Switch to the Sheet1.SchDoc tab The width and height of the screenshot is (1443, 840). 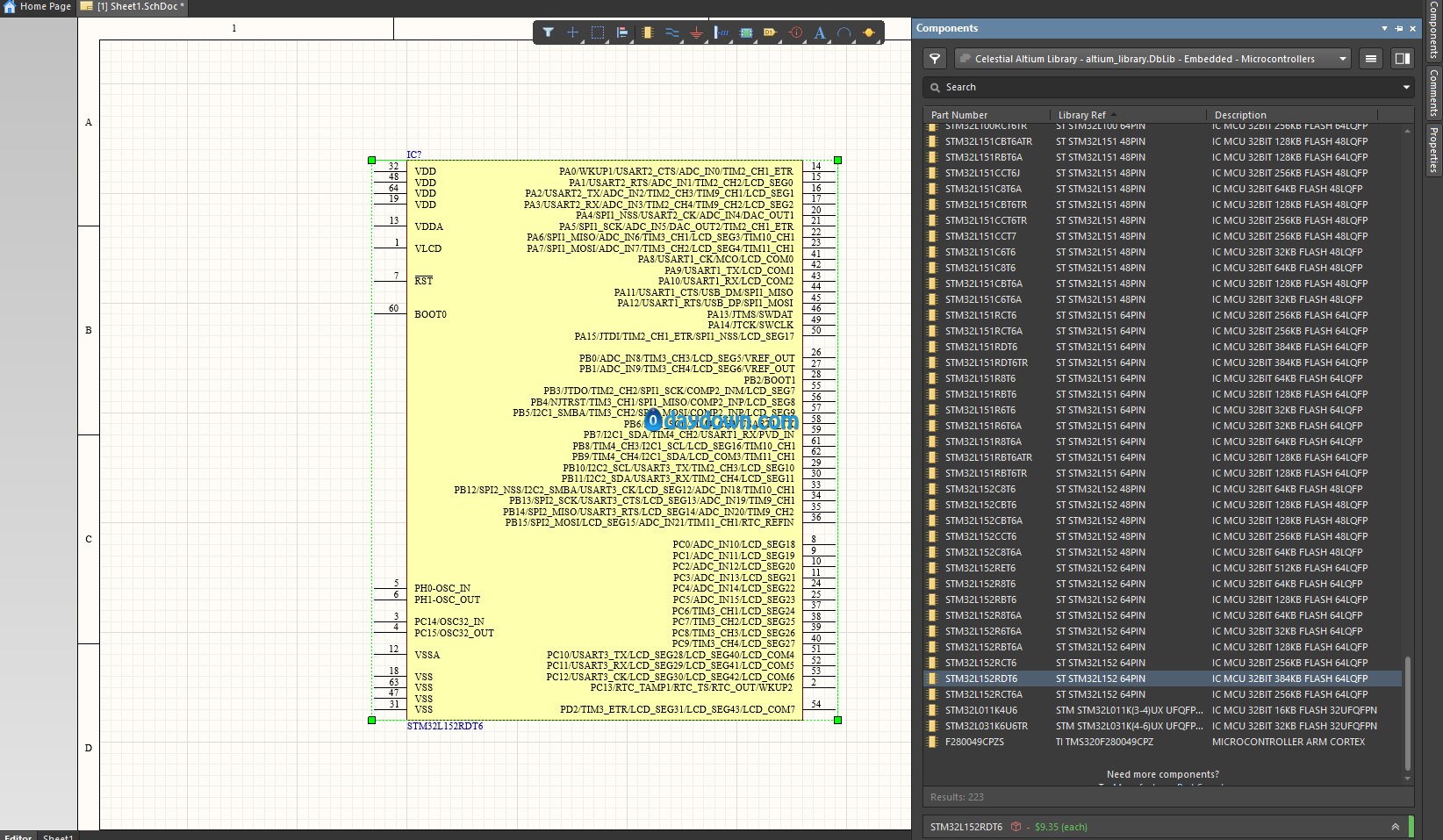tap(133, 6)
